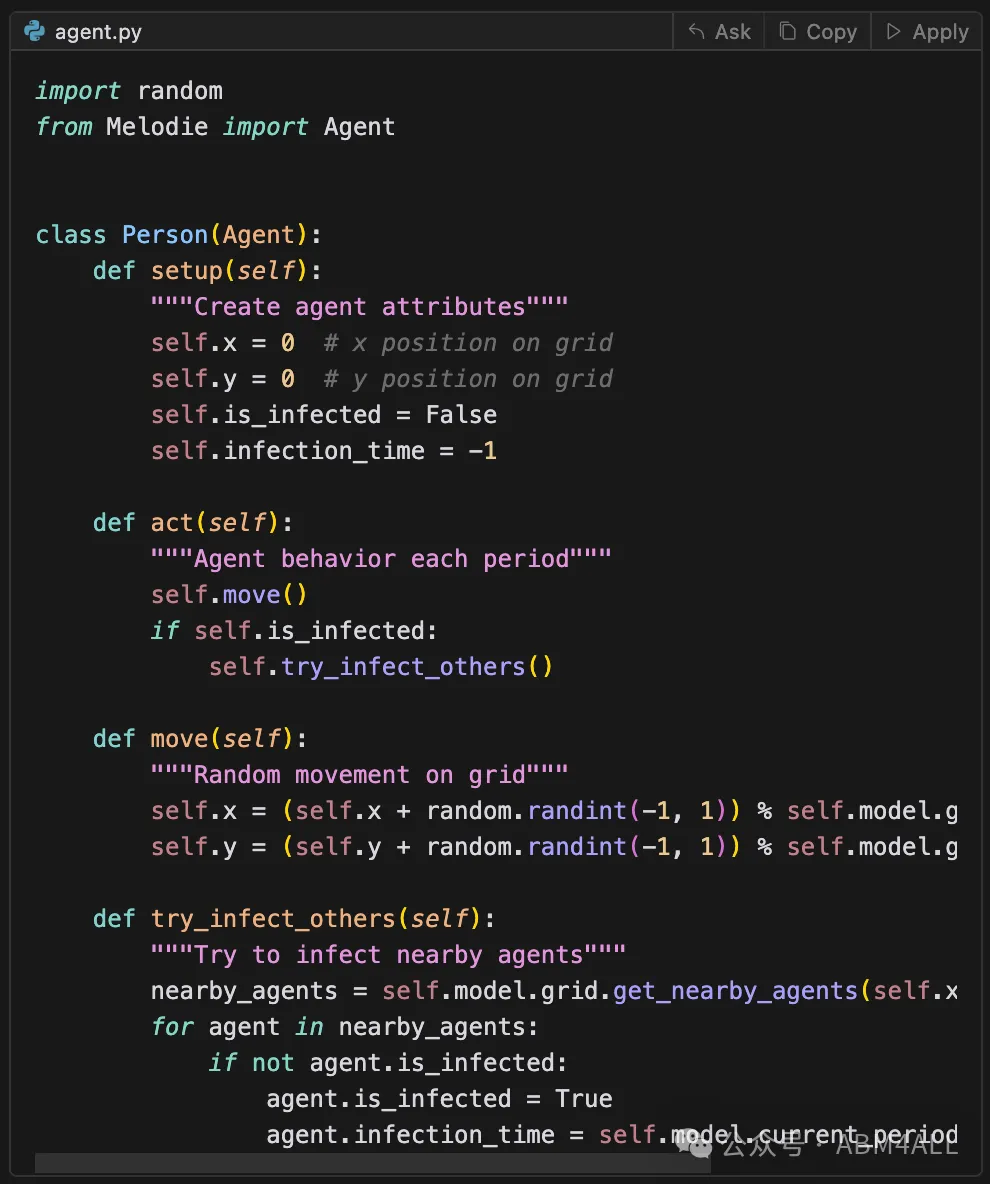990x1184 pixels.
Task: Click the 'import random' line
Action: tap(129, 91)
